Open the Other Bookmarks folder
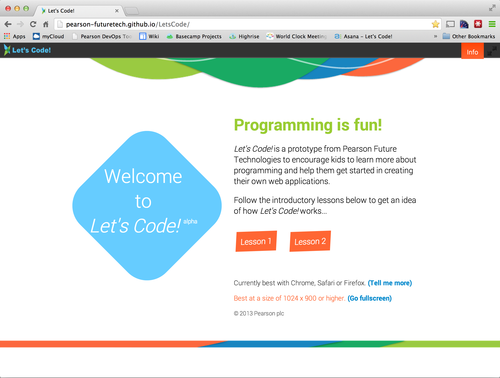 [469, 36]
